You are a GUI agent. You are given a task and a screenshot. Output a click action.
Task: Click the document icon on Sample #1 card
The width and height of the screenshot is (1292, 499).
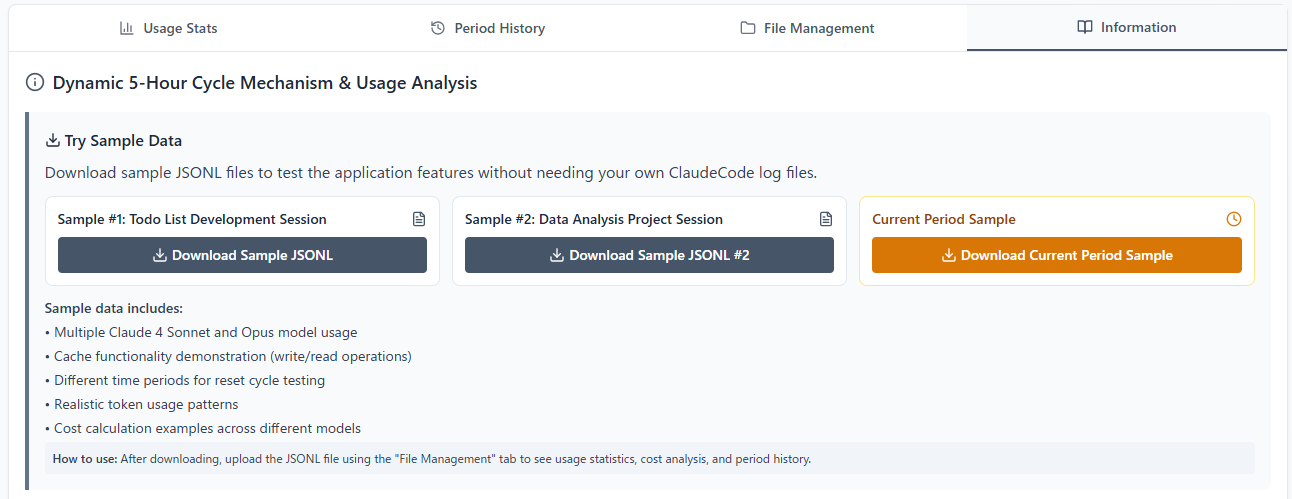click(x=419, y=219)
